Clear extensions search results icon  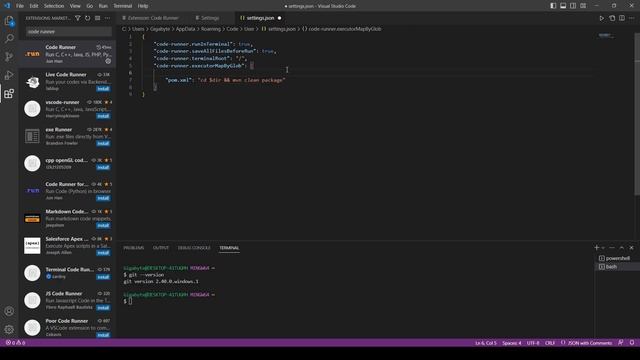[98, 18]
